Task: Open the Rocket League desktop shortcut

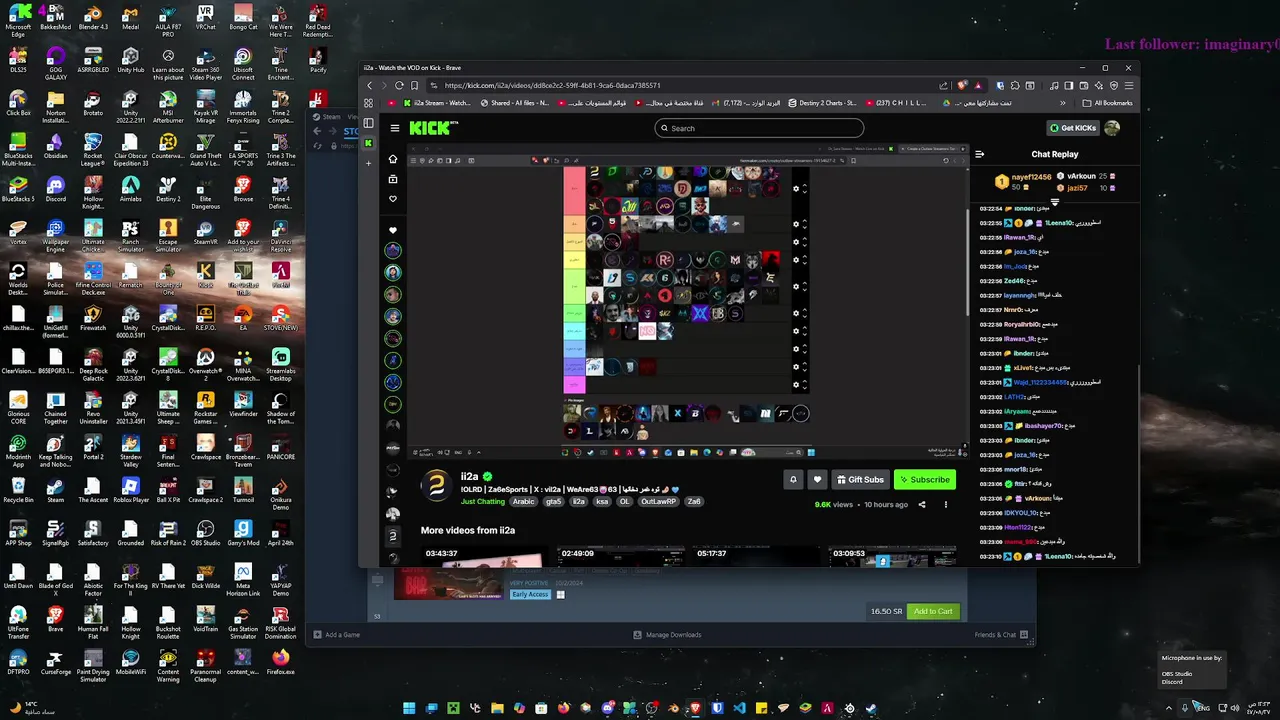Action: tap(93, 150)
